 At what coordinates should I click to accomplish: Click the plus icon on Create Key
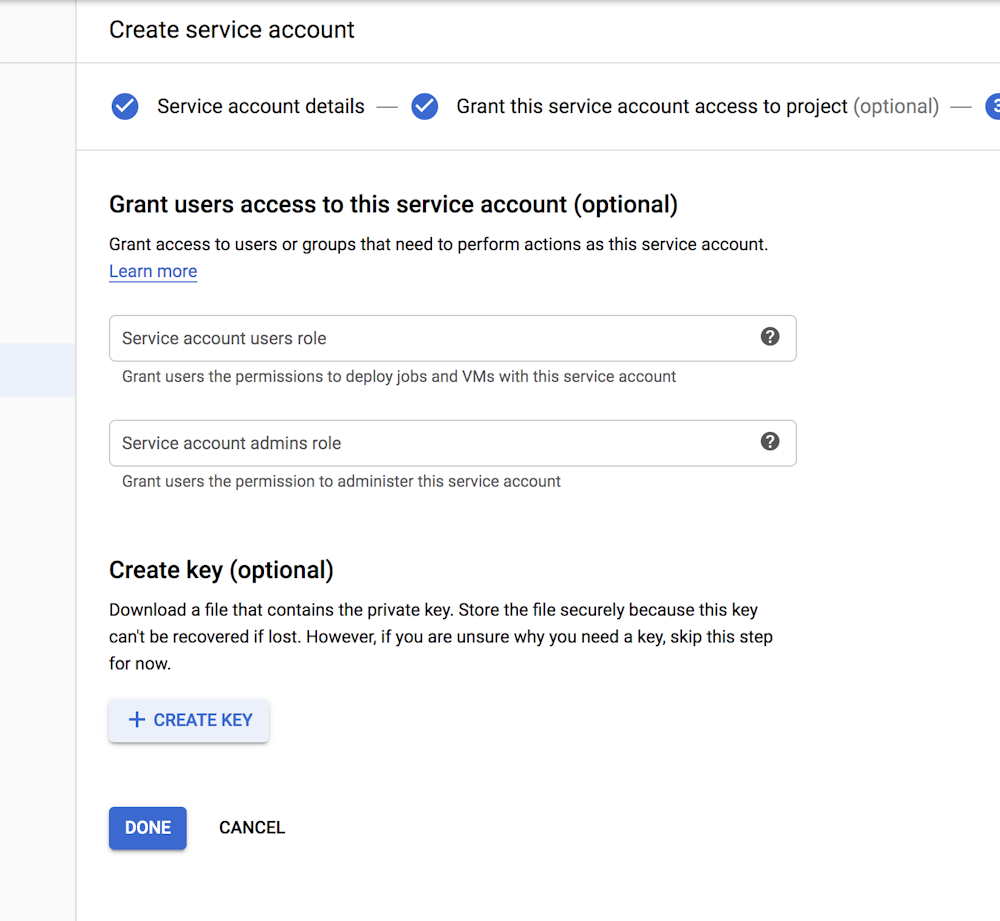coord(136,720)
